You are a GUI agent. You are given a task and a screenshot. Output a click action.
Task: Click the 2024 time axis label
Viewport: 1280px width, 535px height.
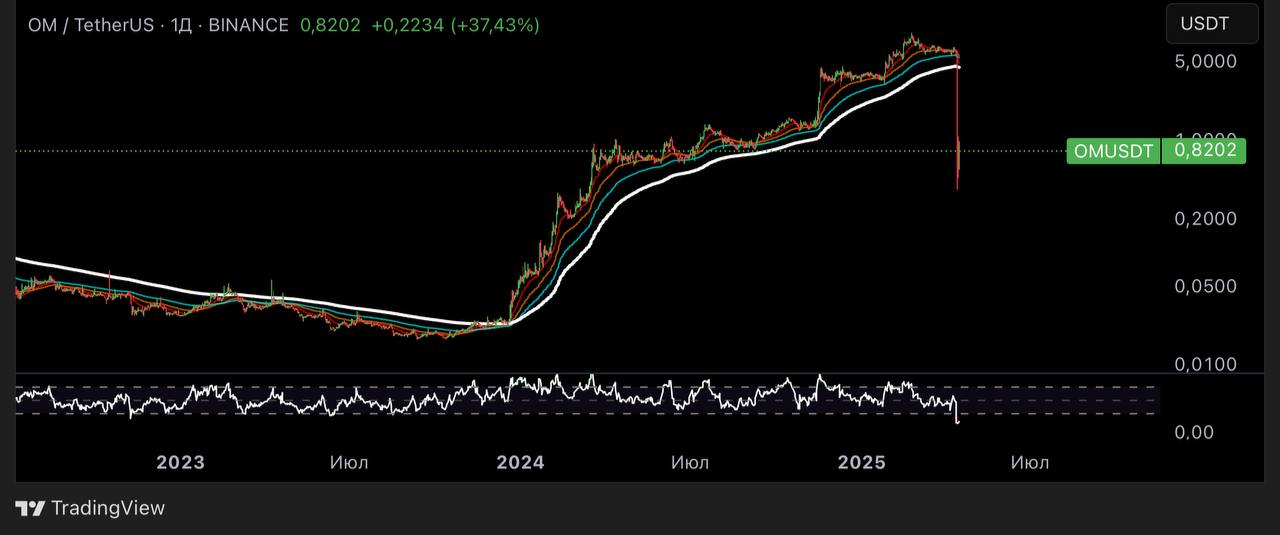coord(520,462)
